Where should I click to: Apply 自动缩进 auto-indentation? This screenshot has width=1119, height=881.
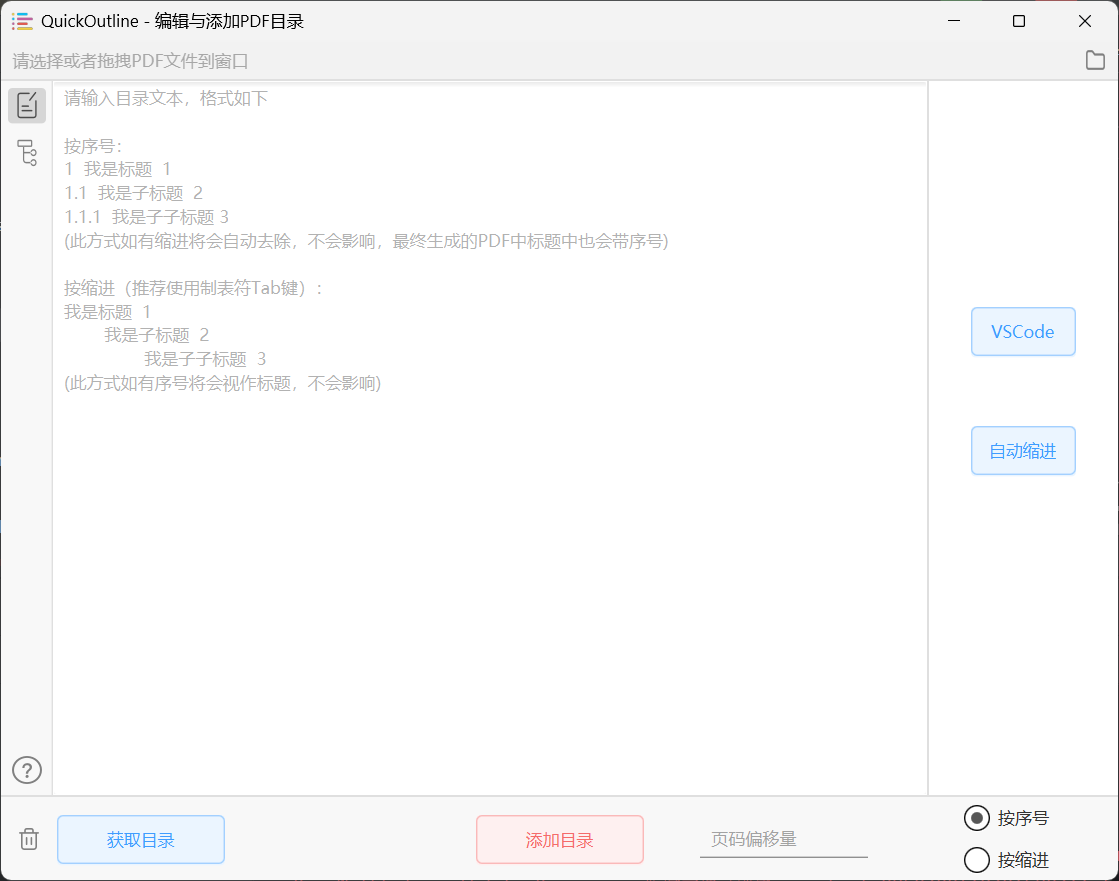1023,450
